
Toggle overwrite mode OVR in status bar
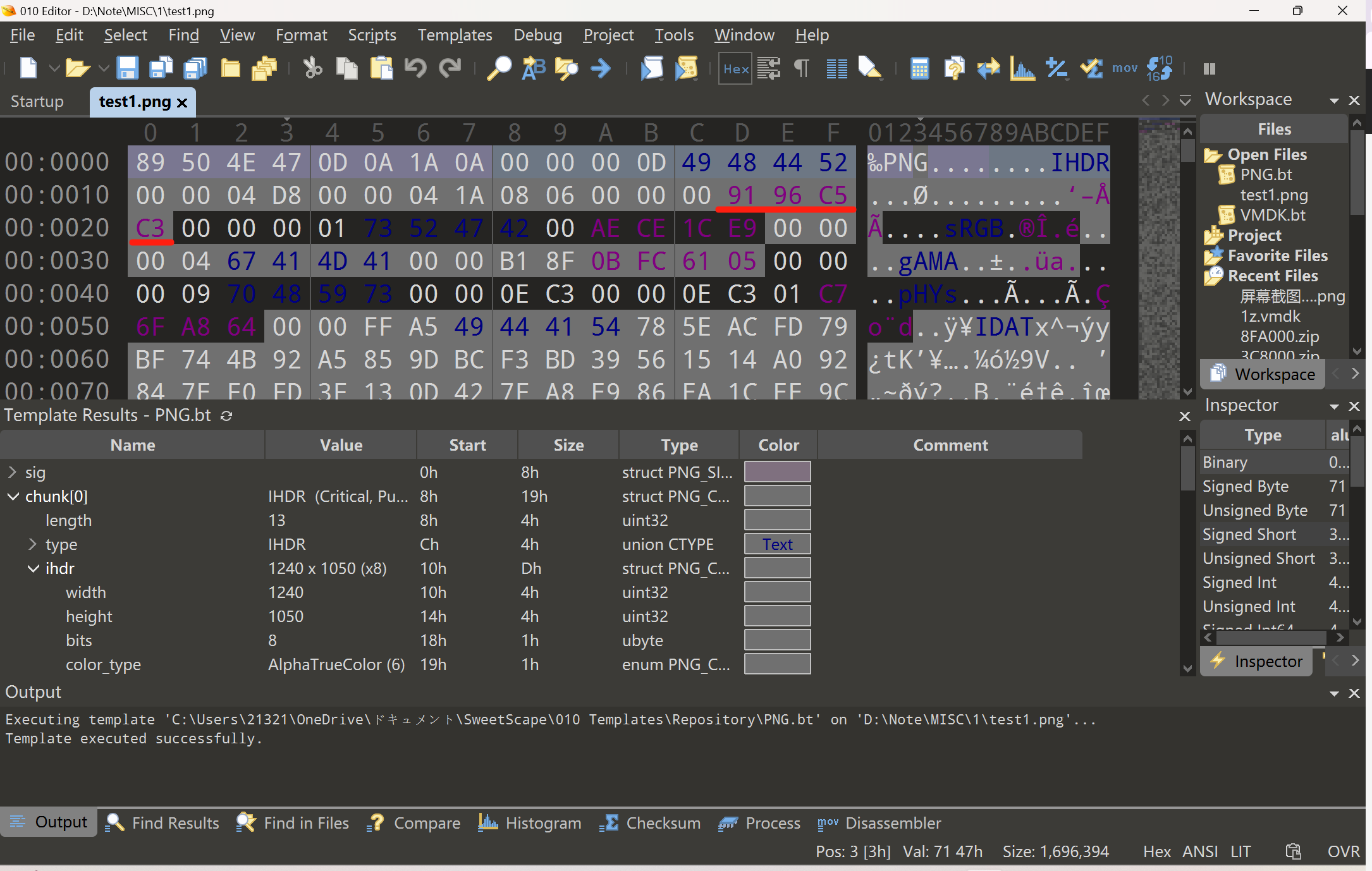click(1343, 851)
